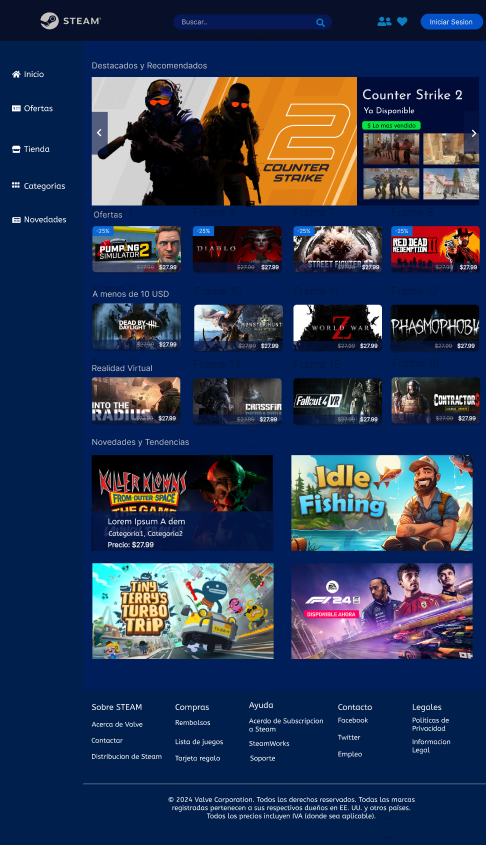Click the Steam logo icon
This screenshot has height=845, width=486.
pyautogui.click(x=49, y=21)
